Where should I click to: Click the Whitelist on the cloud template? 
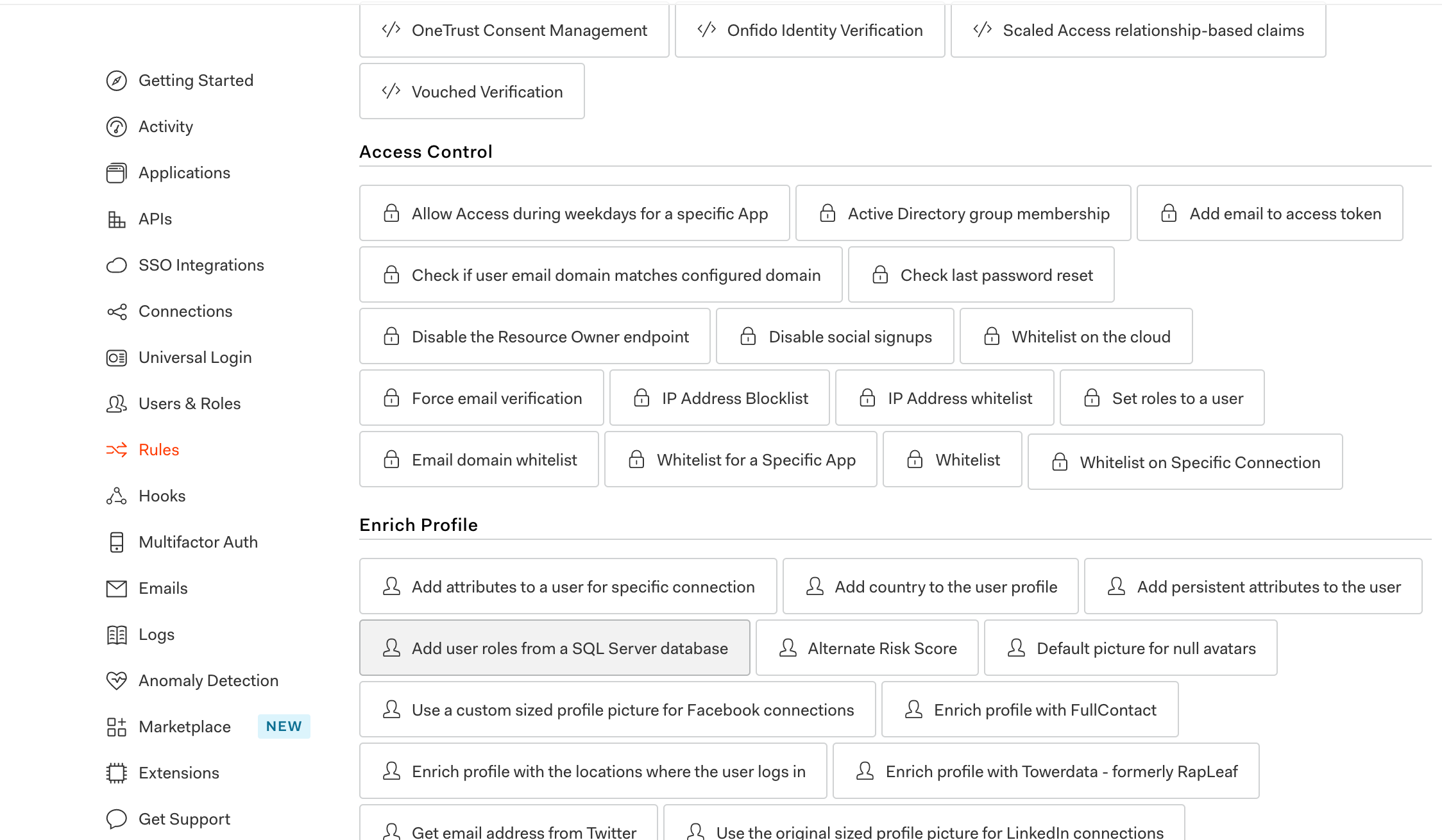pyautogui.click(x=1075, y=336)
